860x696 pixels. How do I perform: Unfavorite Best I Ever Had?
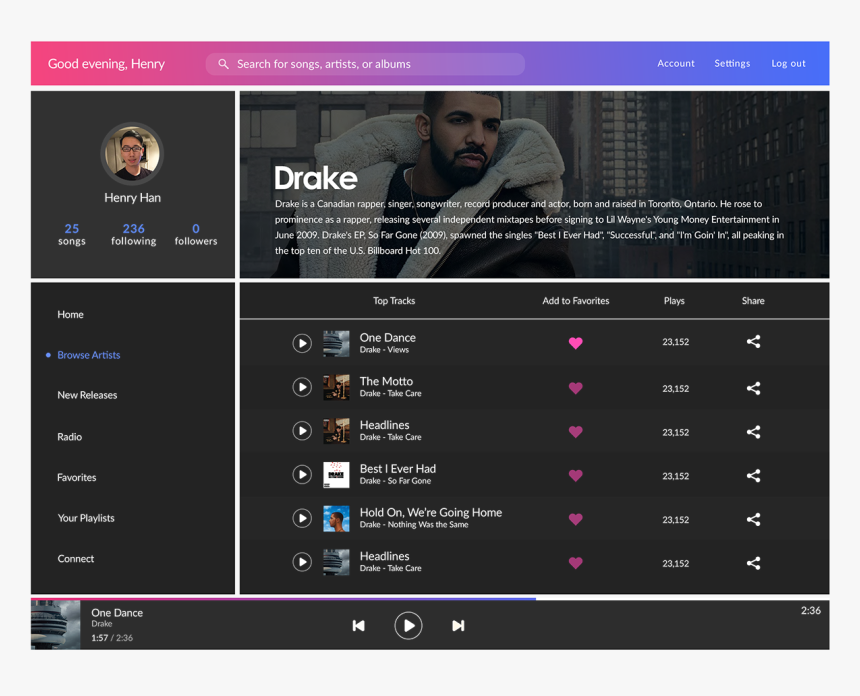575,476
